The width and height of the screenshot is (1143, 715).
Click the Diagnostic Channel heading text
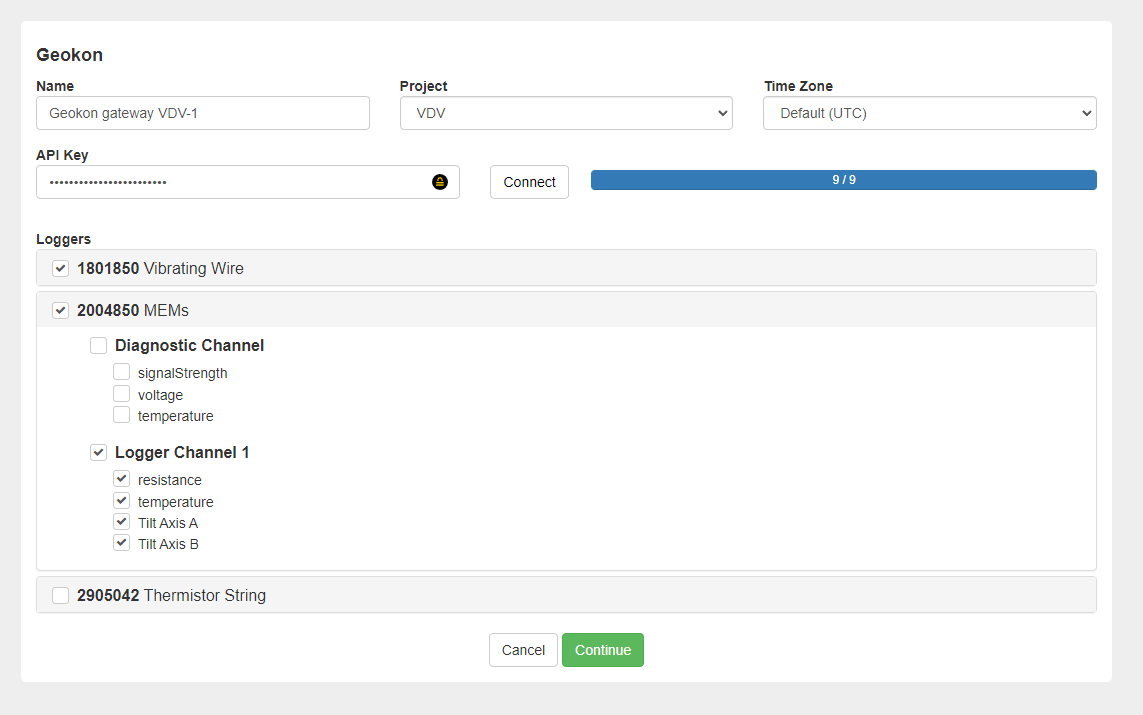click(x=190, y=345)
